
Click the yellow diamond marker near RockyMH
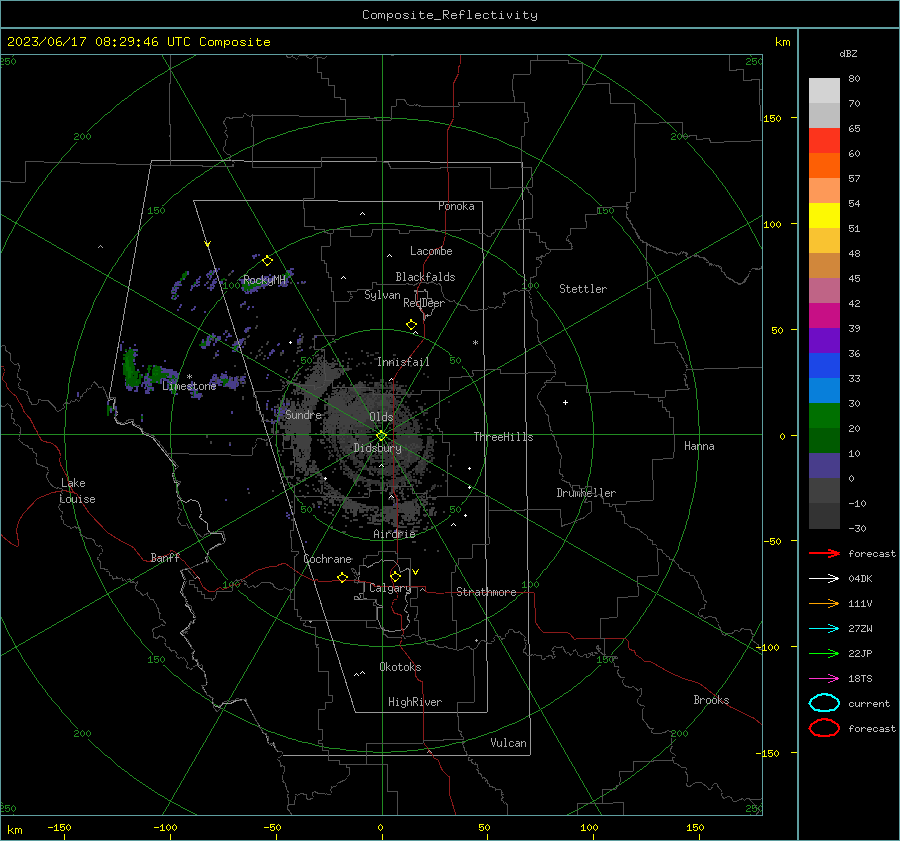[x=267, y=261]
